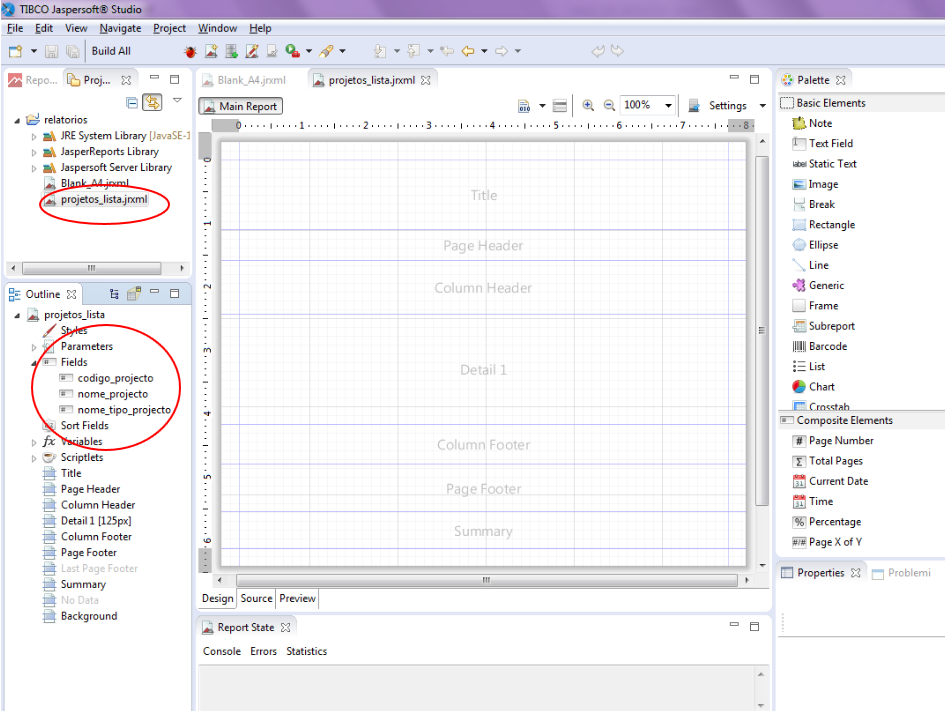Open the File menu
This screenshot has width=945, height=711.
pyautogui.click(x=15, y=28)
